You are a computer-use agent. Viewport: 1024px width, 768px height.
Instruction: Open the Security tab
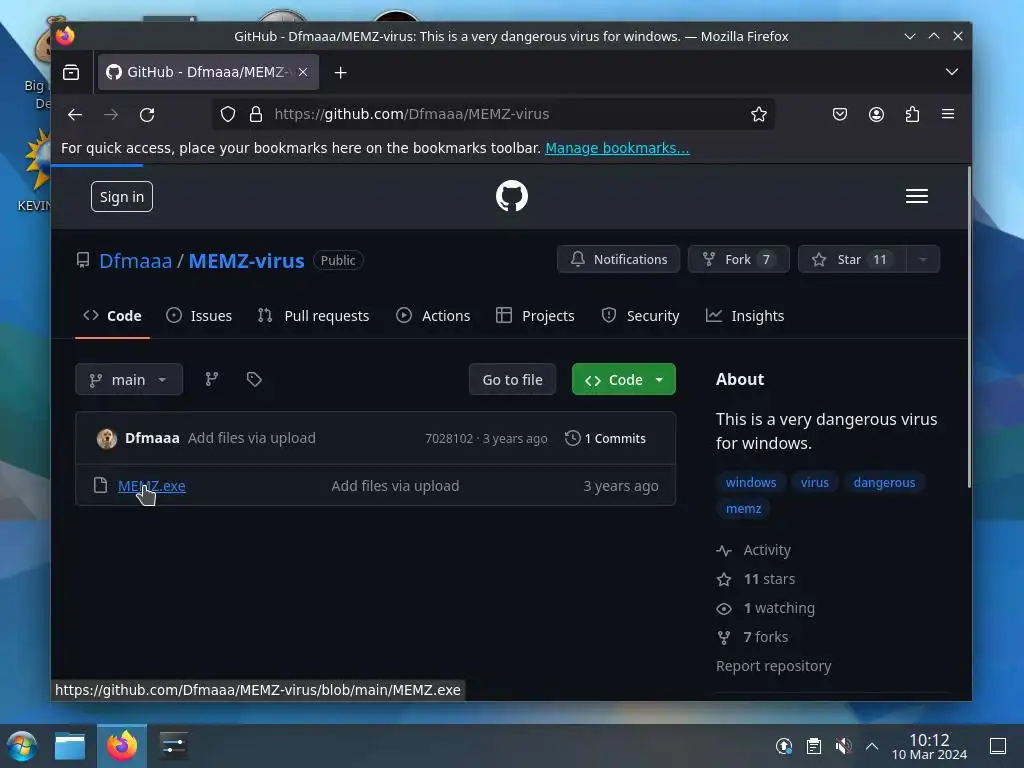pyautogui.click(x=640, y=316)
